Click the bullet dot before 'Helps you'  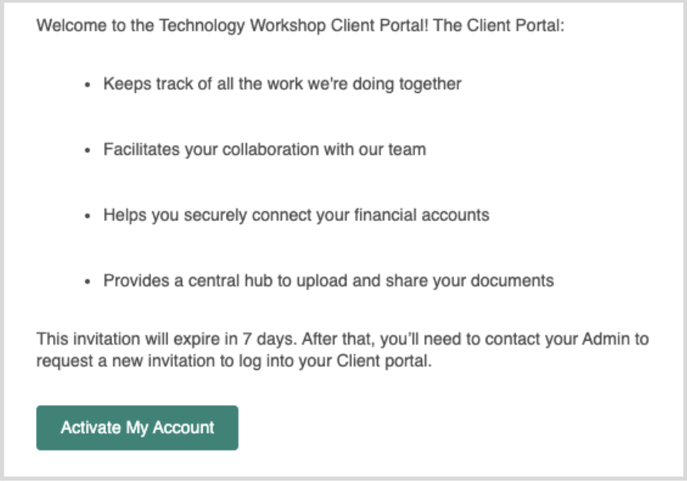point(88,216)
